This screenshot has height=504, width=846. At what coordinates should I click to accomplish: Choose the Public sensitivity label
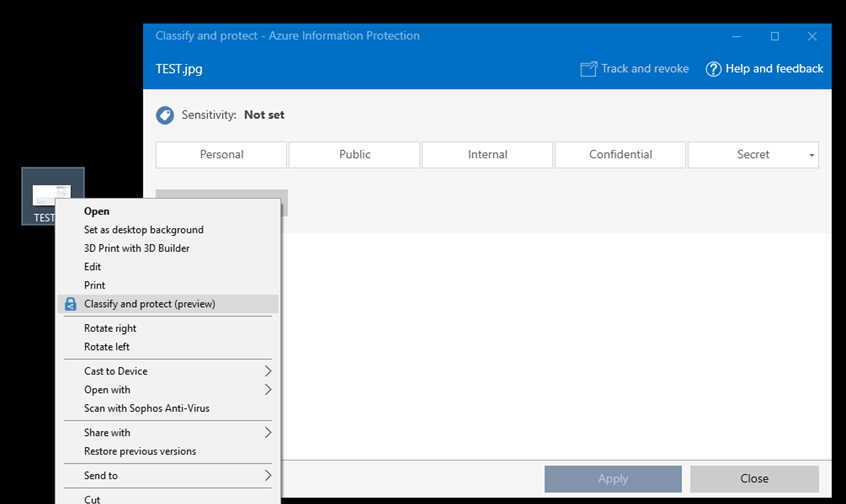pyautogui.click(x=354, y=154)
